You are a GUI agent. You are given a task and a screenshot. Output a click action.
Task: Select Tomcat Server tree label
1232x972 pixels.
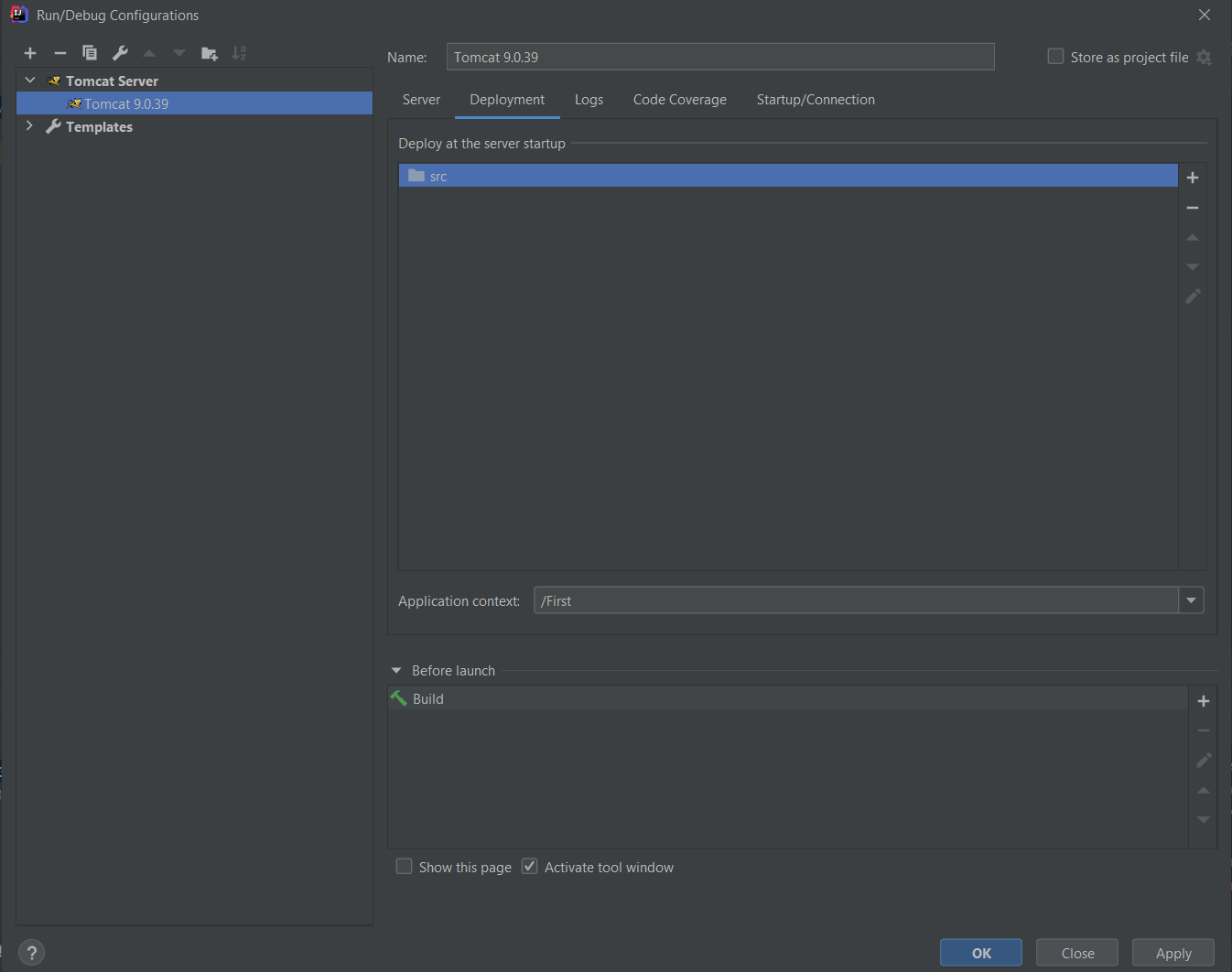coord(112,81)
